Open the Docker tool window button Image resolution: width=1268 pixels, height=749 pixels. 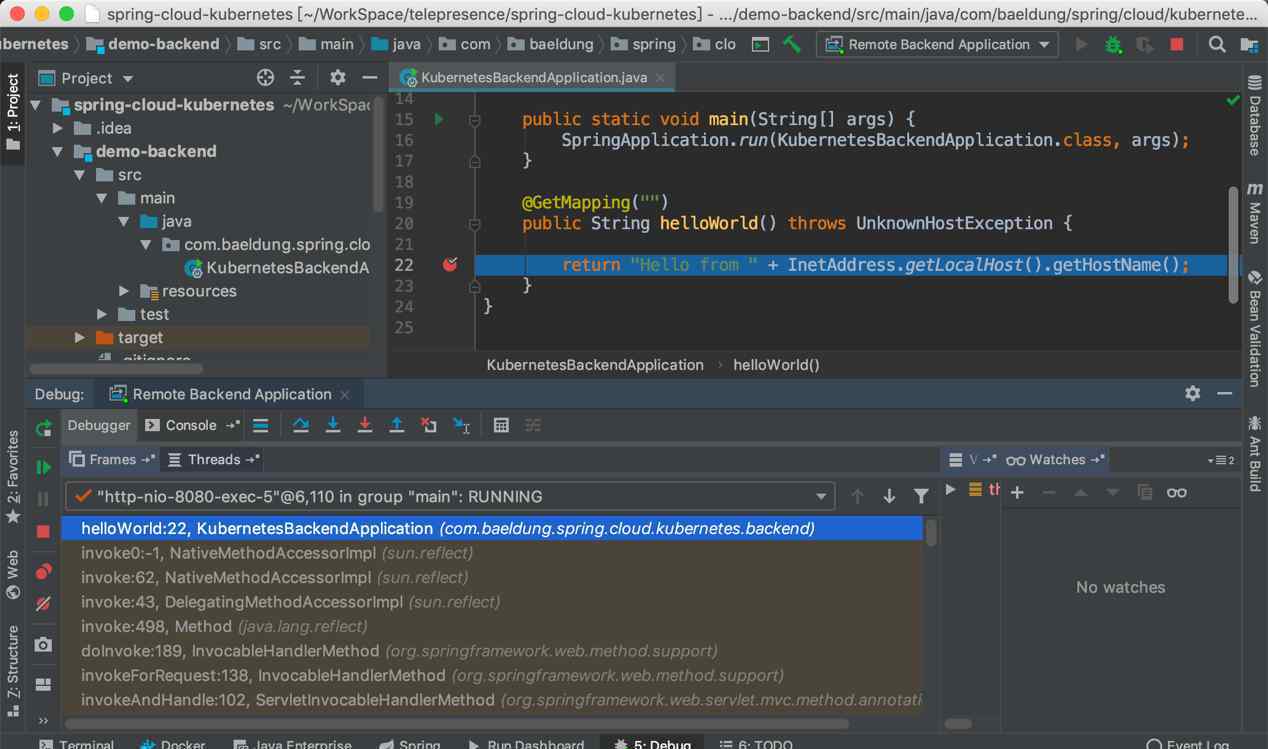(x=173, y=744)
